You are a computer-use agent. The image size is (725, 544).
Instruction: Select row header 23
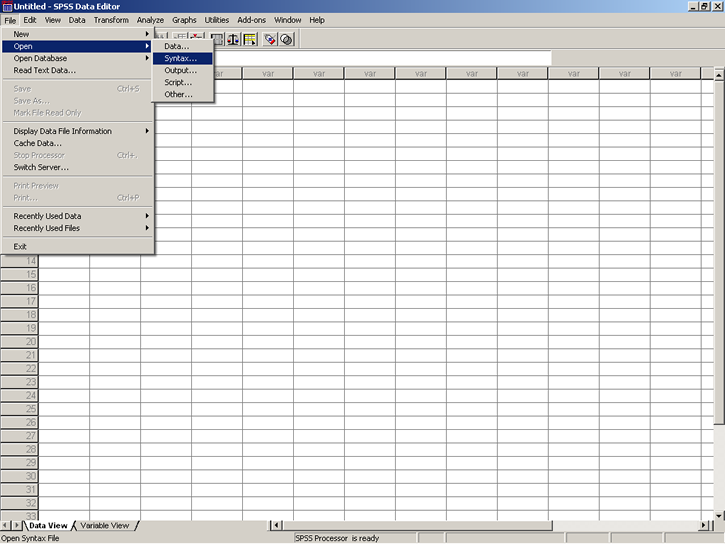click(x=19, y=382)
